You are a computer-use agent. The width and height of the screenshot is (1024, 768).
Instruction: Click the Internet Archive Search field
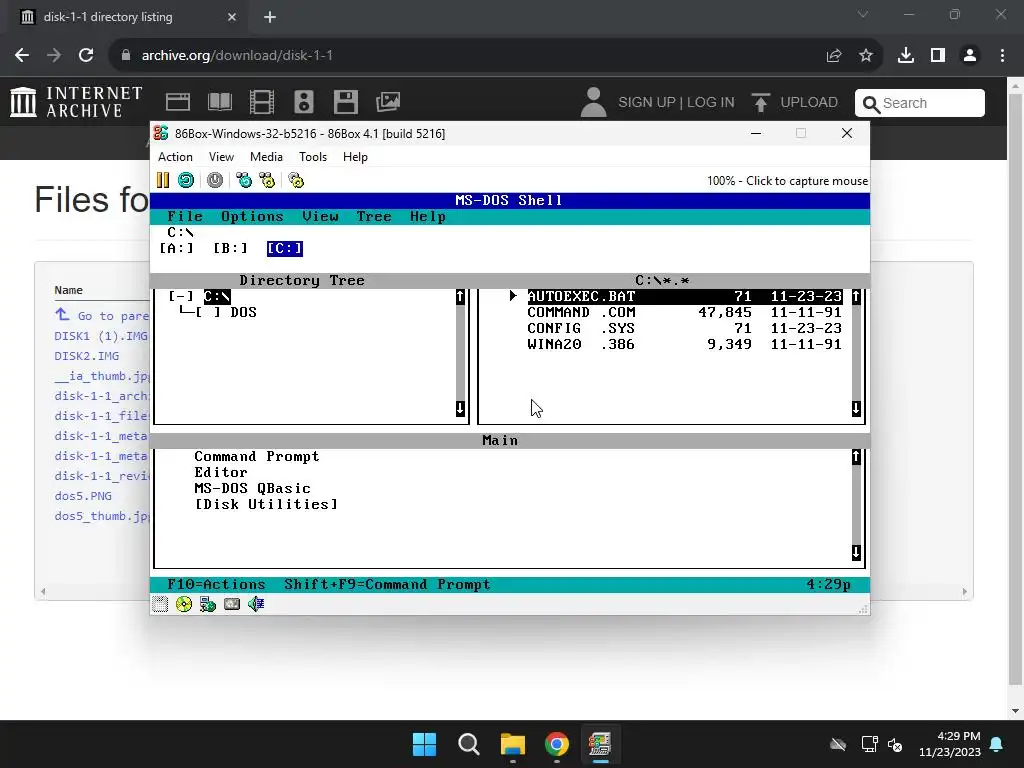(920, 103)
